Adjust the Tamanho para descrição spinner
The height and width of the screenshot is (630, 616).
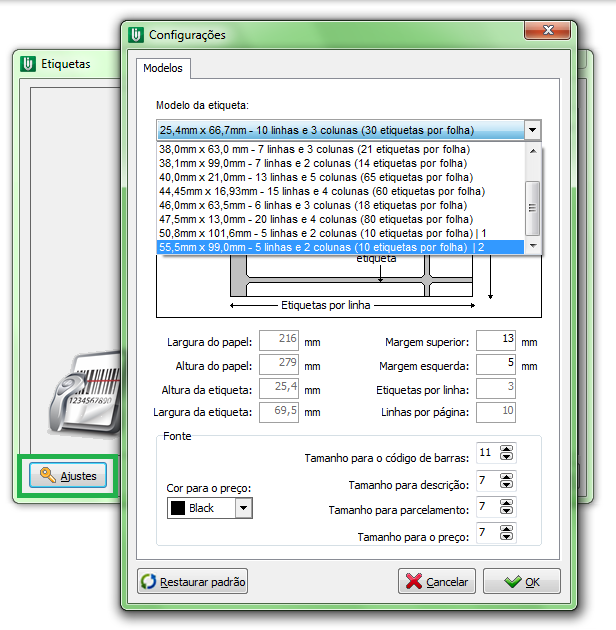506,480
